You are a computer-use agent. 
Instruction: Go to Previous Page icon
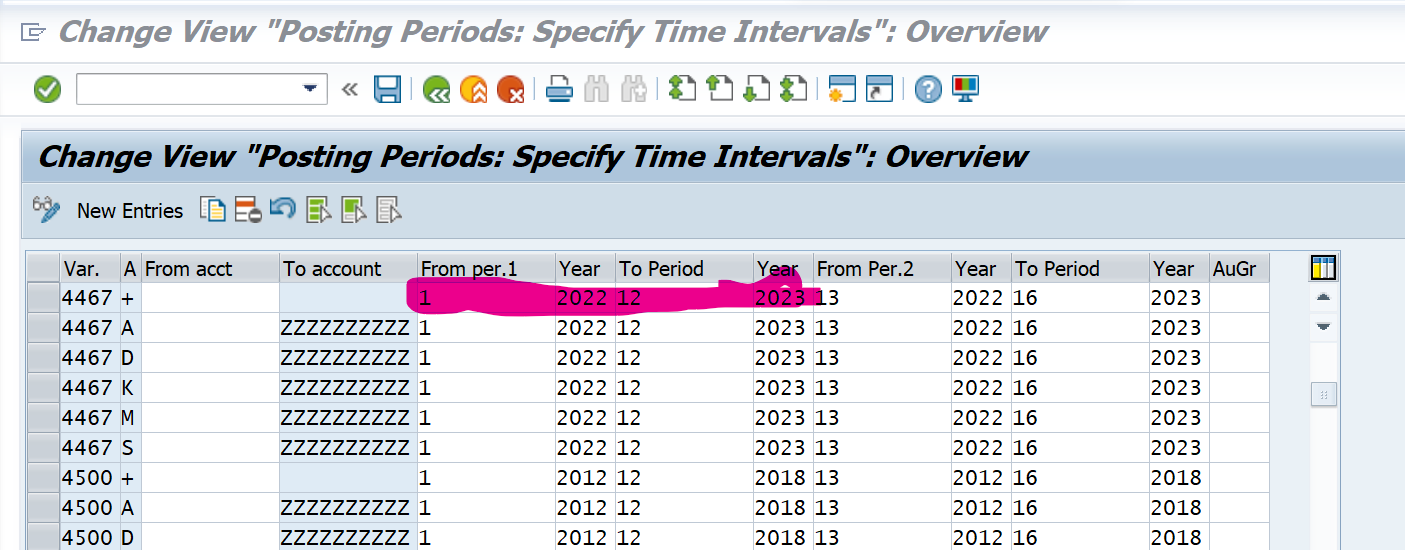tap(719, 89)
